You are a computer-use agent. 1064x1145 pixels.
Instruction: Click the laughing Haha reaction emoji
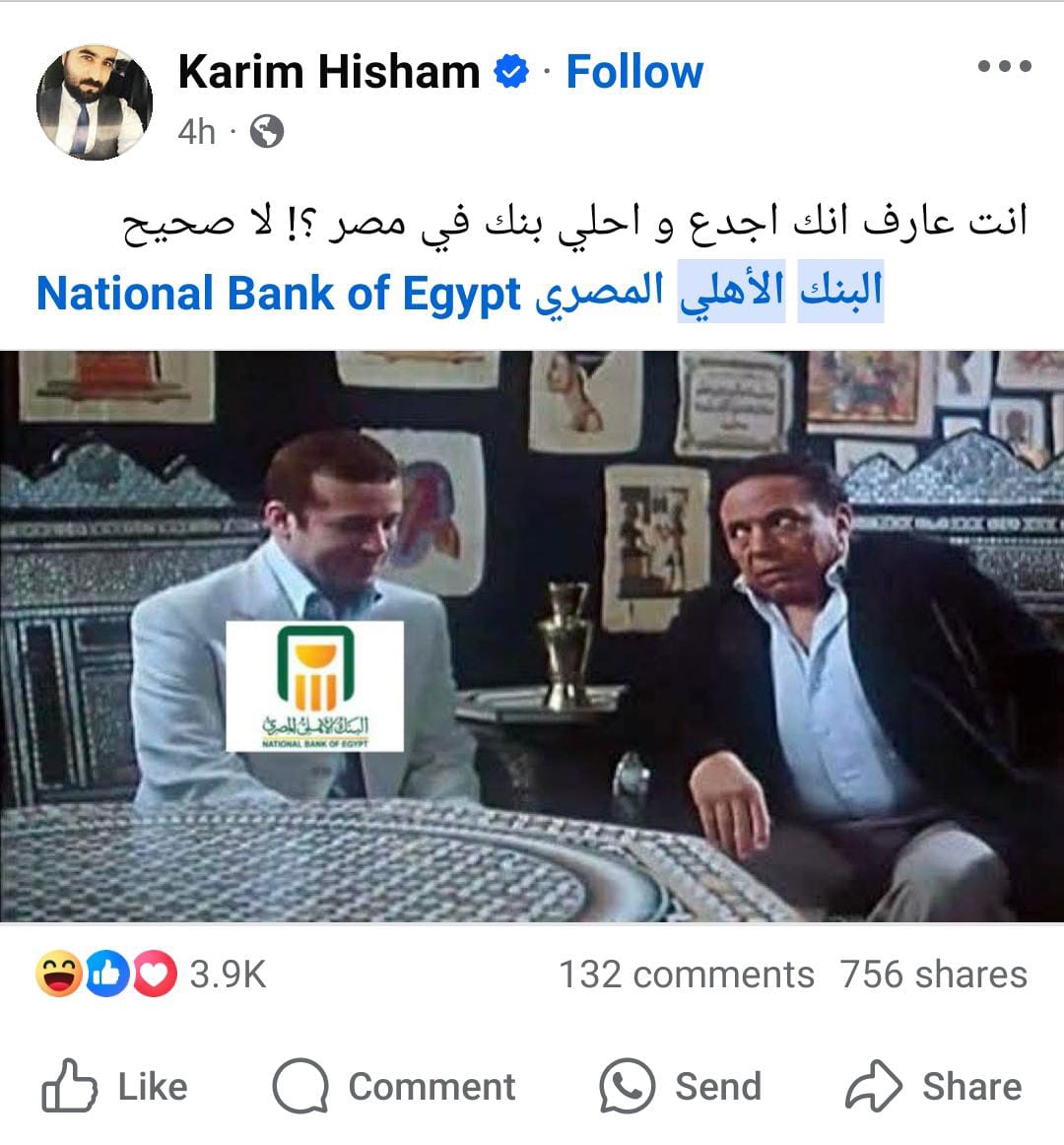tap(58, 975)
